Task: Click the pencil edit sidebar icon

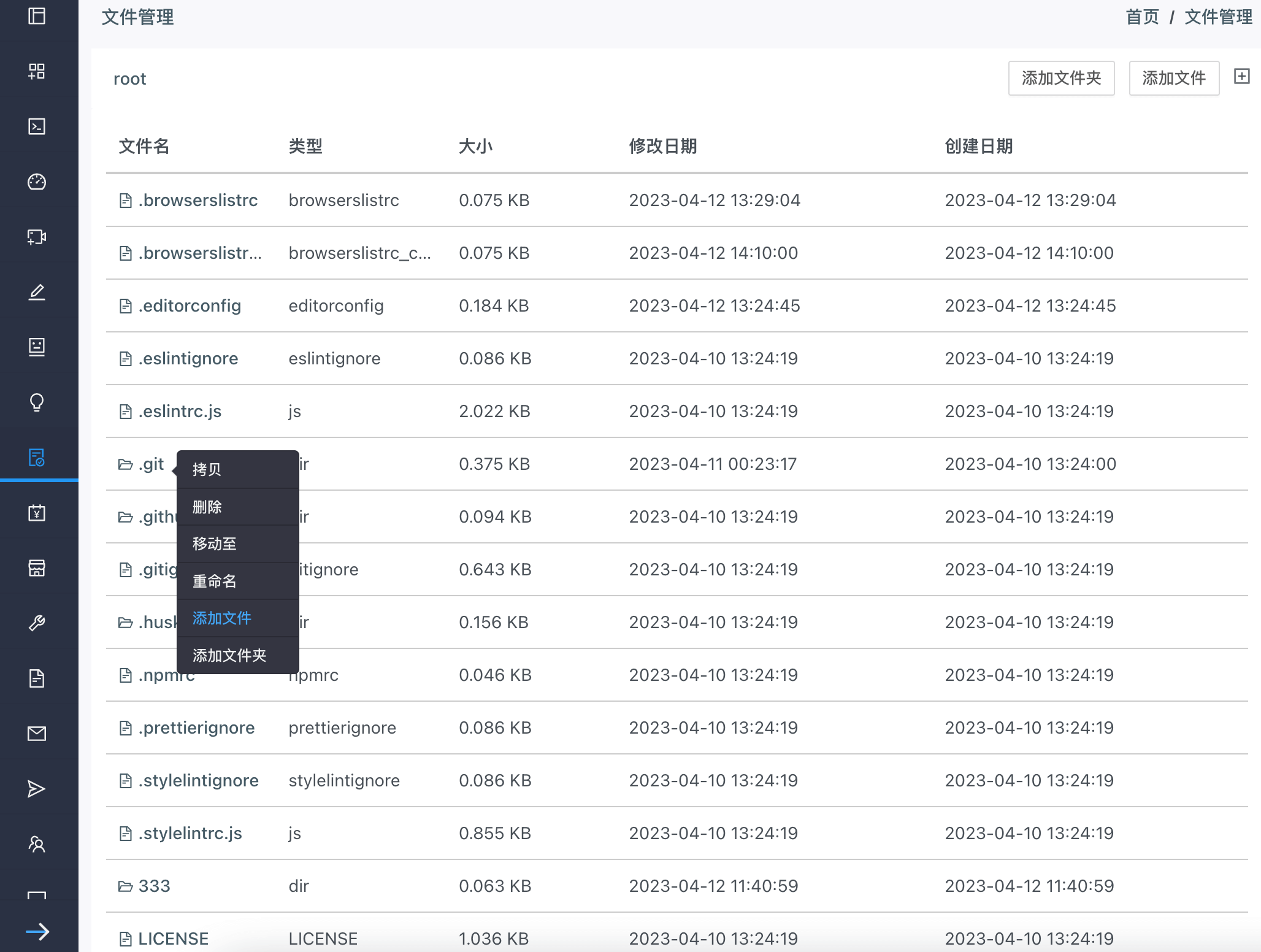Action: click(37, 292)
